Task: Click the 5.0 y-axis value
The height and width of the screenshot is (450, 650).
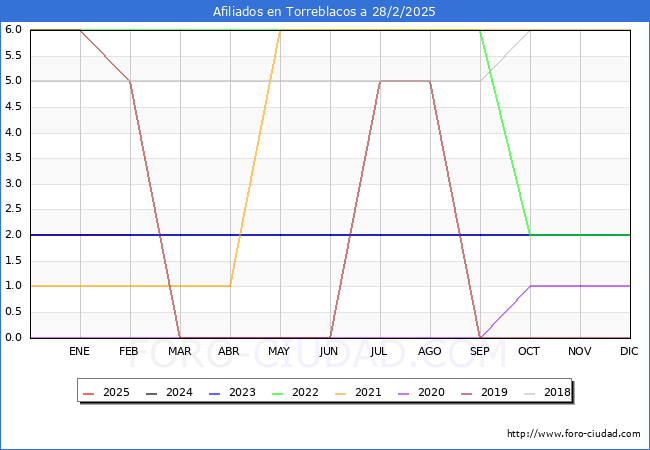Action: [x=13, y=81]
